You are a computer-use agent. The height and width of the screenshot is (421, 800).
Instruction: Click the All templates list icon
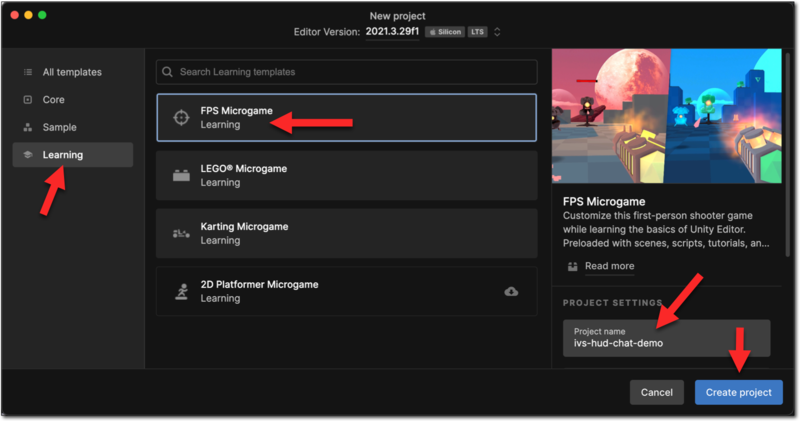point(28,72)
